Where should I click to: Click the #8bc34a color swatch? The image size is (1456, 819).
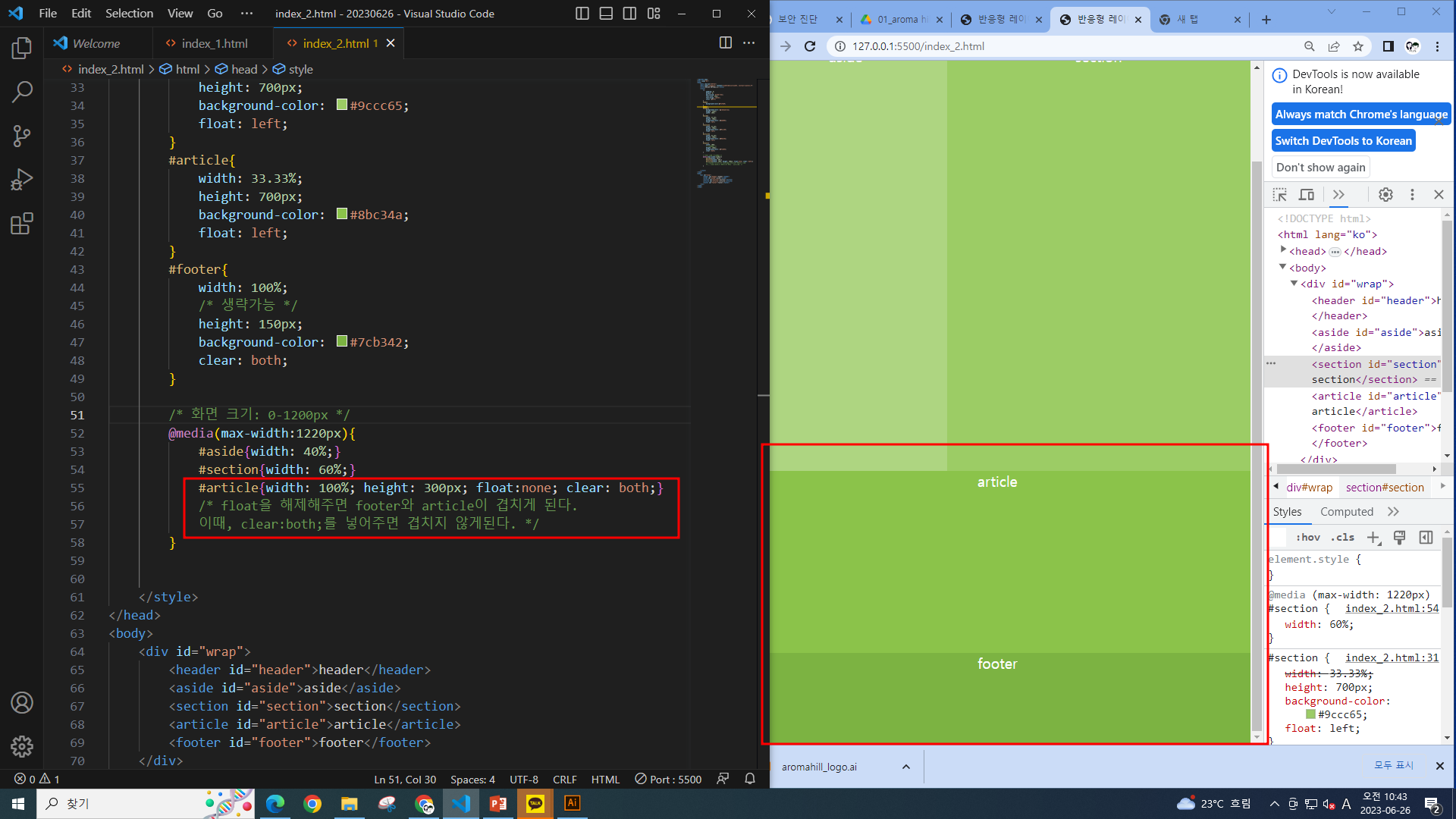coord(342,215)
